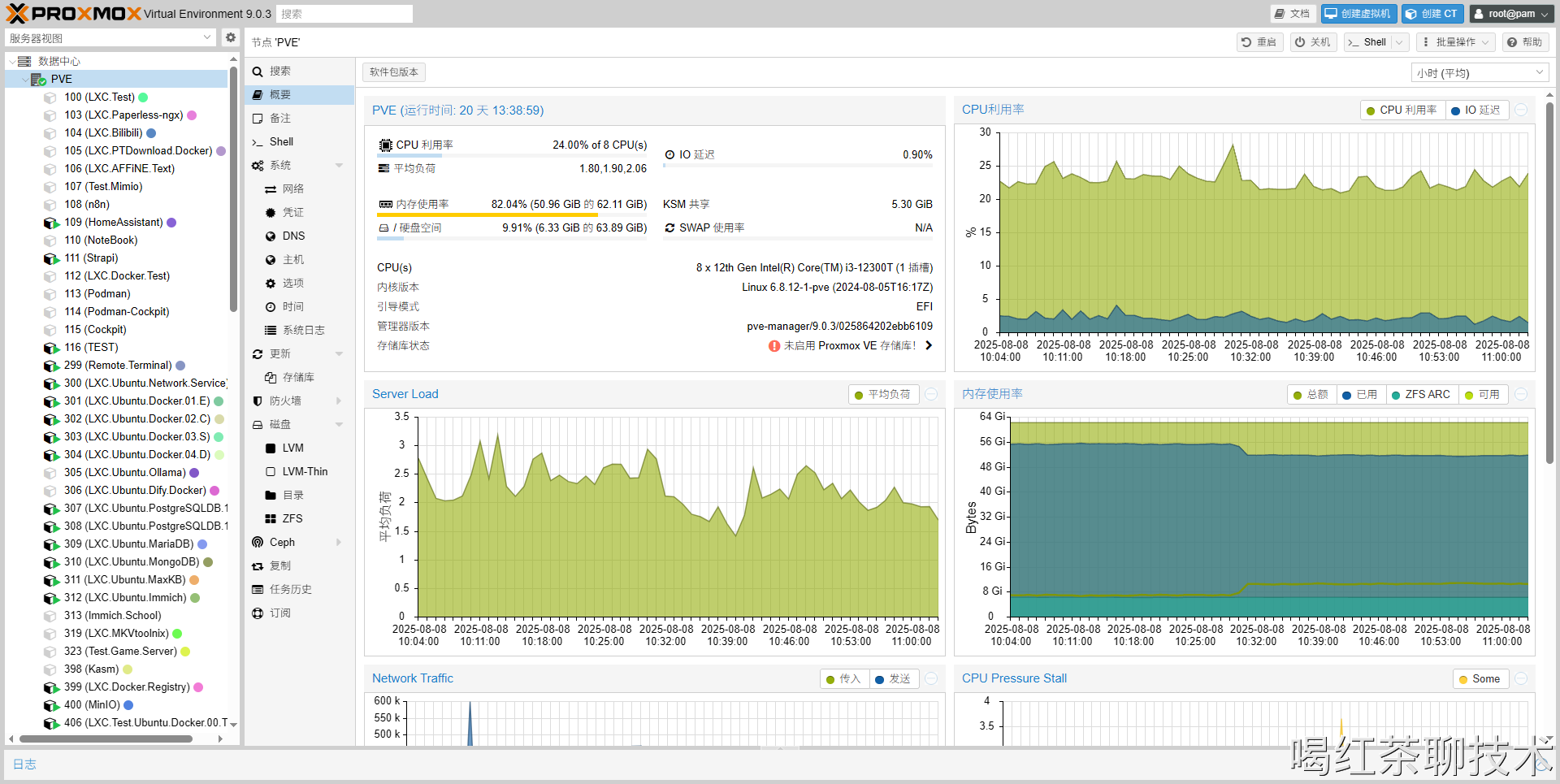
Task: Open the server view settings gear
Action: click(x=231, y=37)
